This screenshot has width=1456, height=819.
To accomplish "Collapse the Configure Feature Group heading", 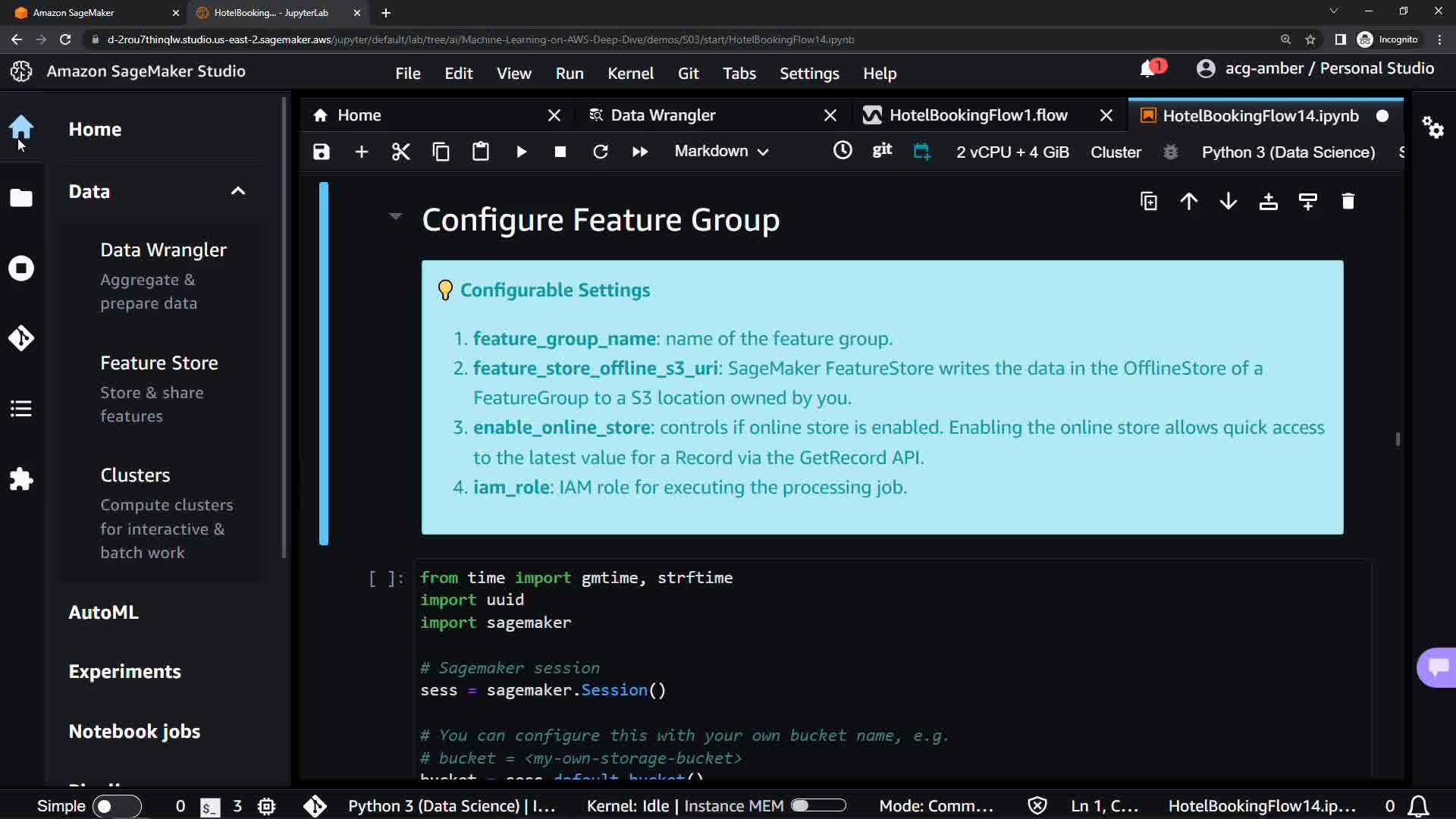I will [395, 217].
